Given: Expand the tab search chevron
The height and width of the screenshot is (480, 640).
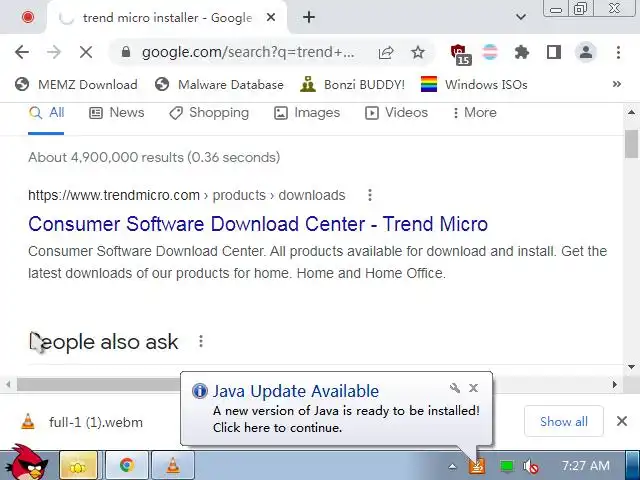Looking at the screenshot, I should (x=520, y=17).
